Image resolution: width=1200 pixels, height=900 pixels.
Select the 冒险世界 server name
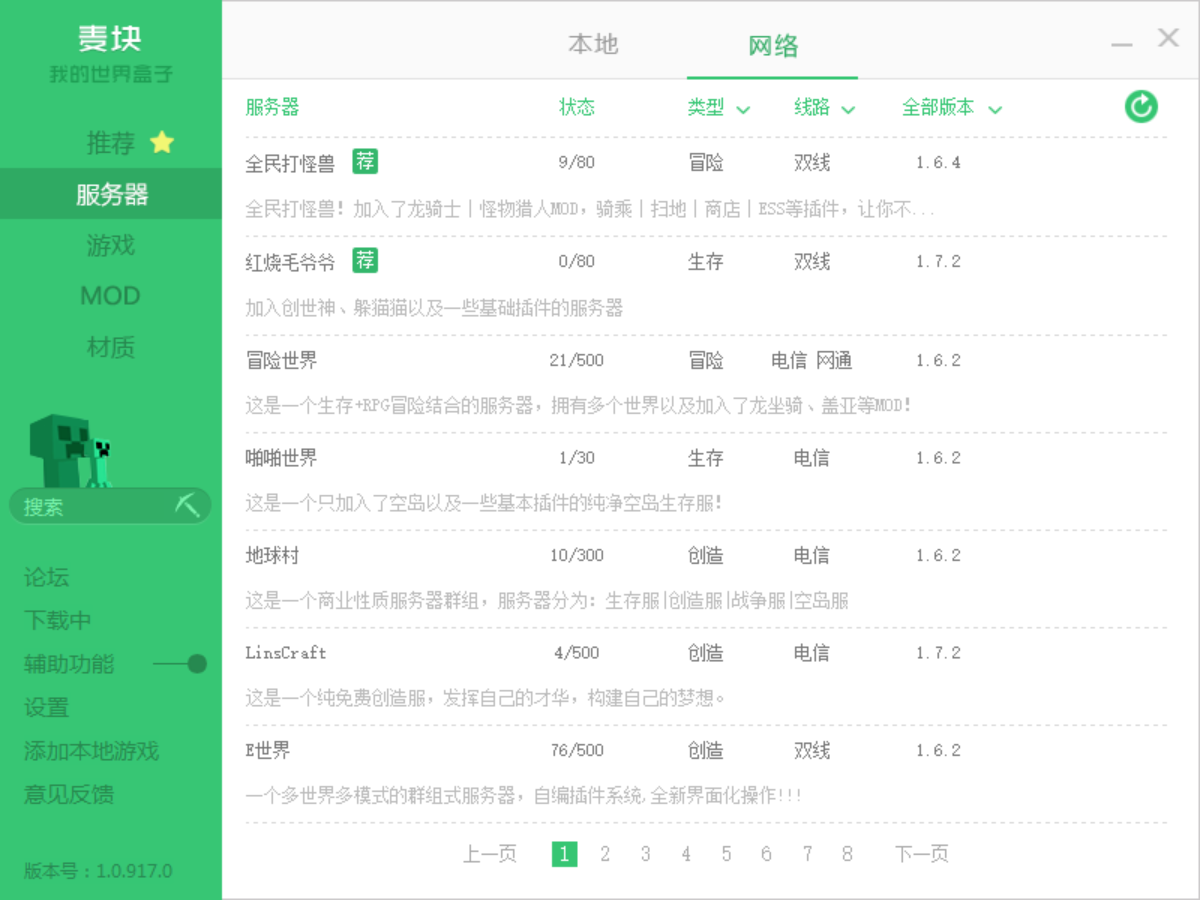pyautogui.click(x=281, y=360)
